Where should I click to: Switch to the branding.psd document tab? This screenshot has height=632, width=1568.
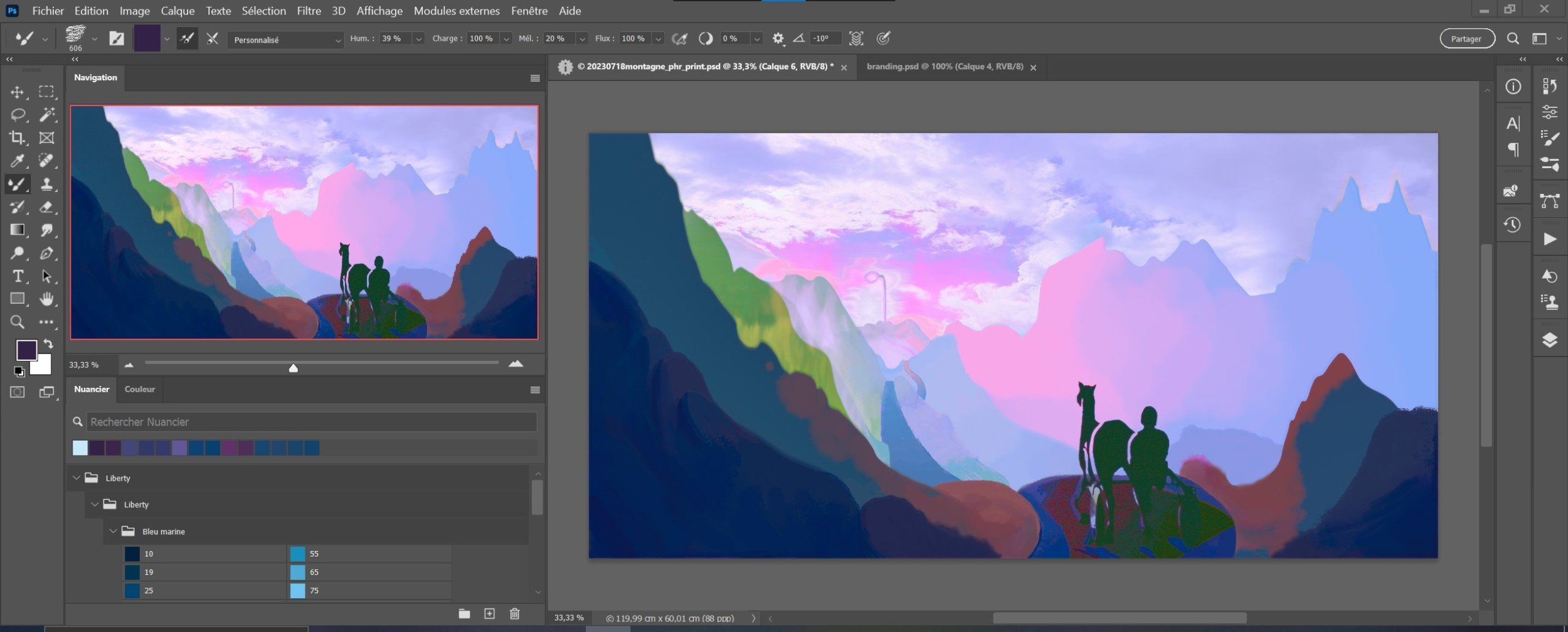pyautogui.click(x=945, y=67)
